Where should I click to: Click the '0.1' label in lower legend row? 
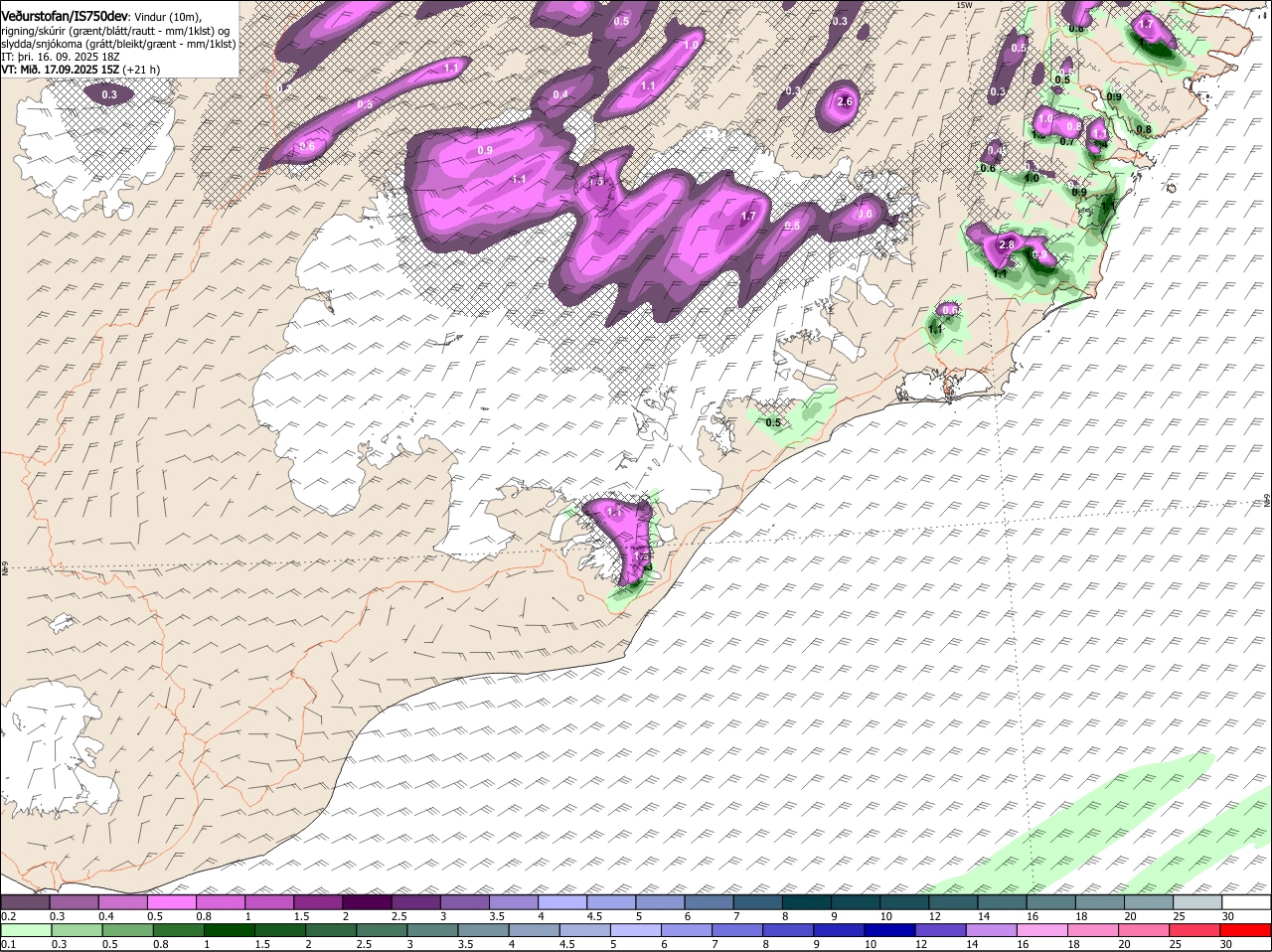[x=8, y=944]
